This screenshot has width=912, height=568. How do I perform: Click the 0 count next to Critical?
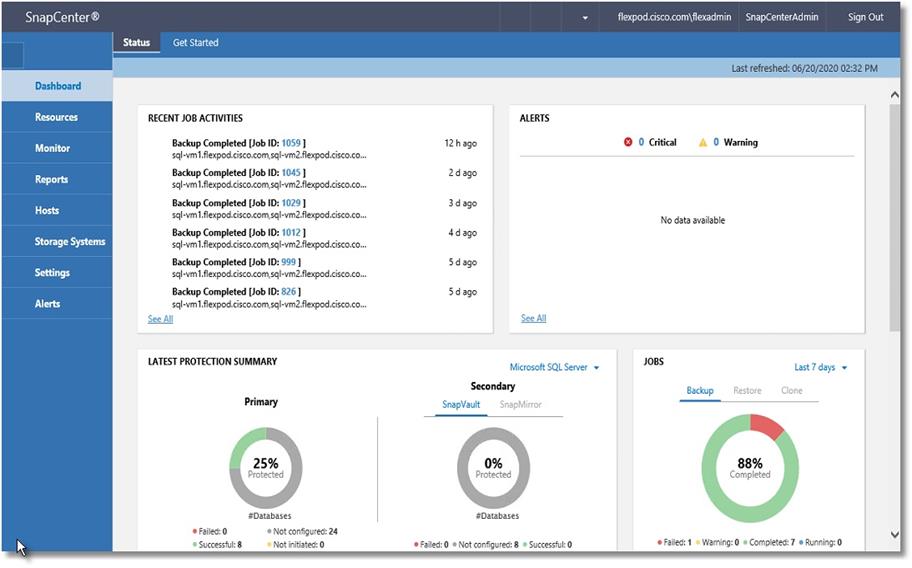[x=641, y=142]
